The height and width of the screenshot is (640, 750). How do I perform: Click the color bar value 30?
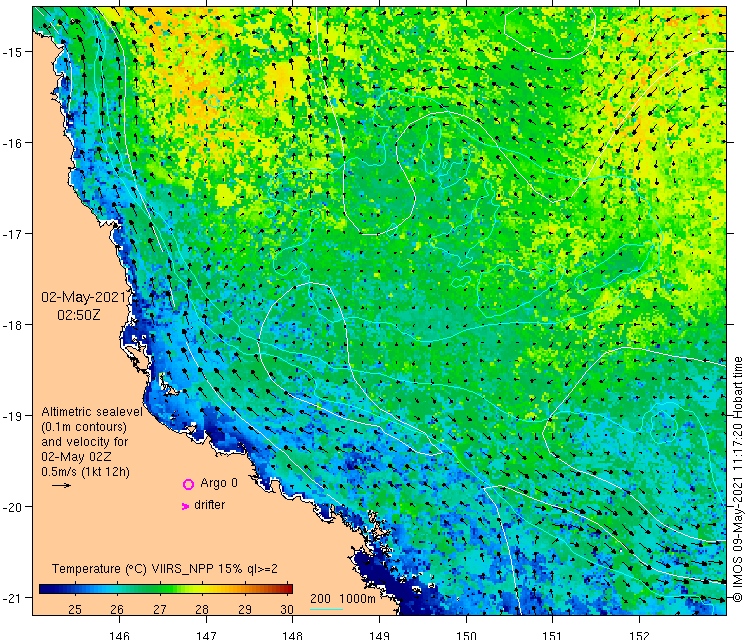(287, 609)
